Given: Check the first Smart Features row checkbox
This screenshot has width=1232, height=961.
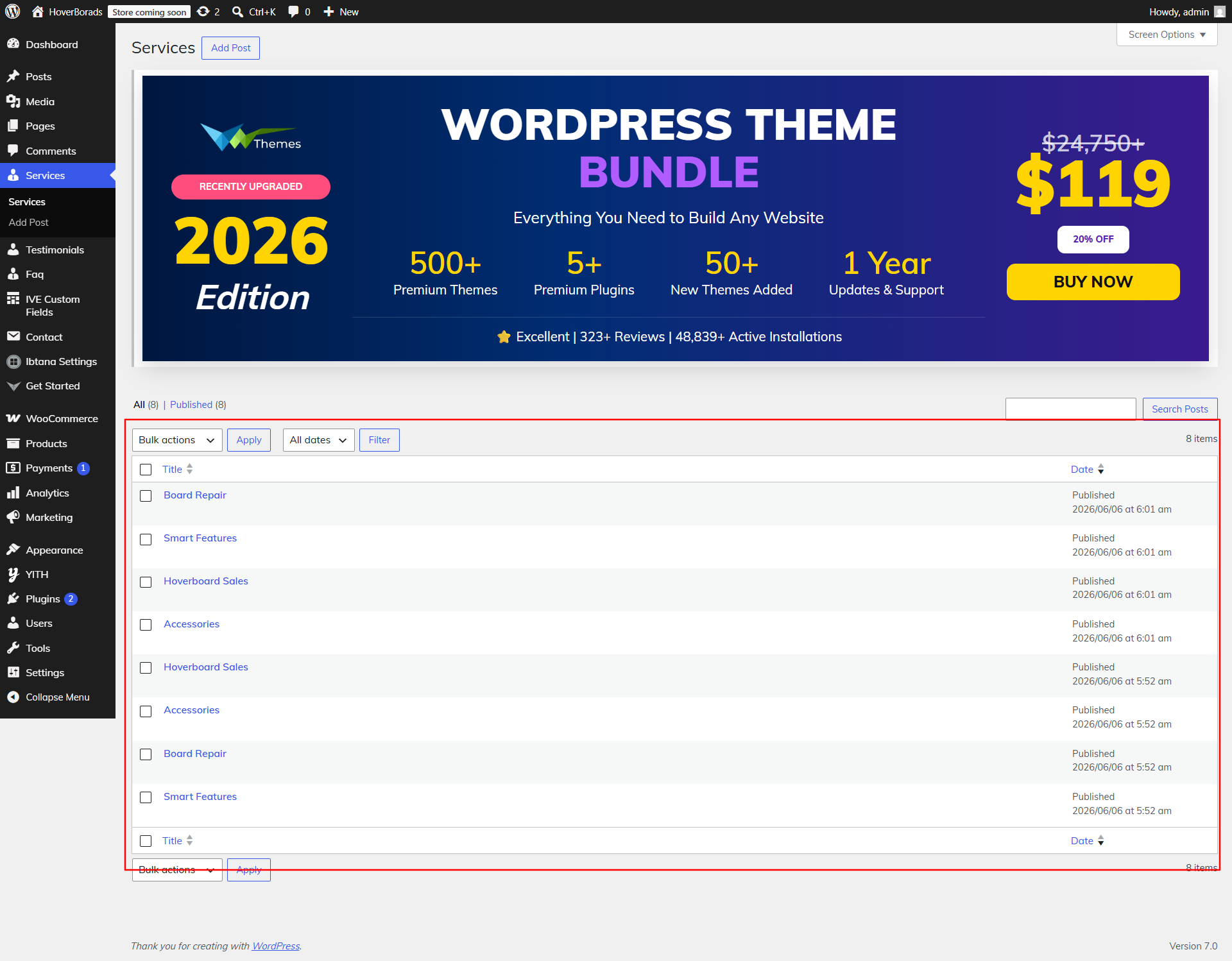Looking at the screenshot, I should coord(146,539).
